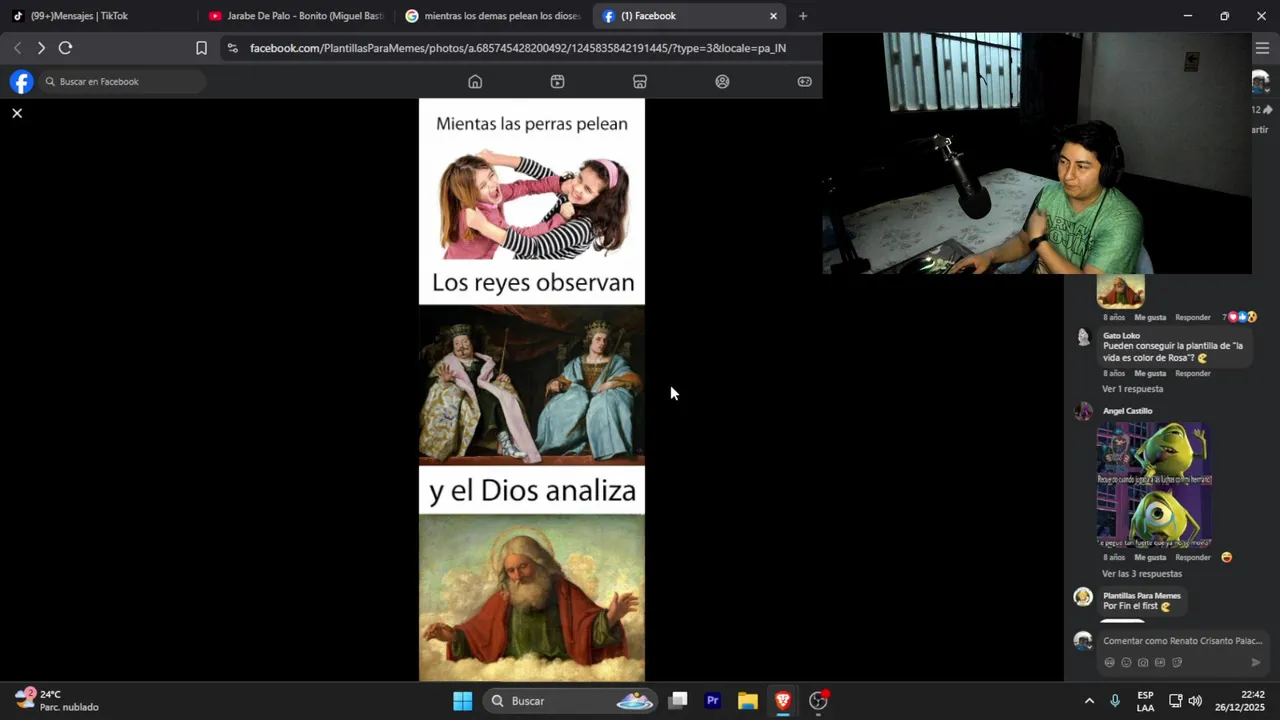Open a new browser tab

click(x=803, y=16)
